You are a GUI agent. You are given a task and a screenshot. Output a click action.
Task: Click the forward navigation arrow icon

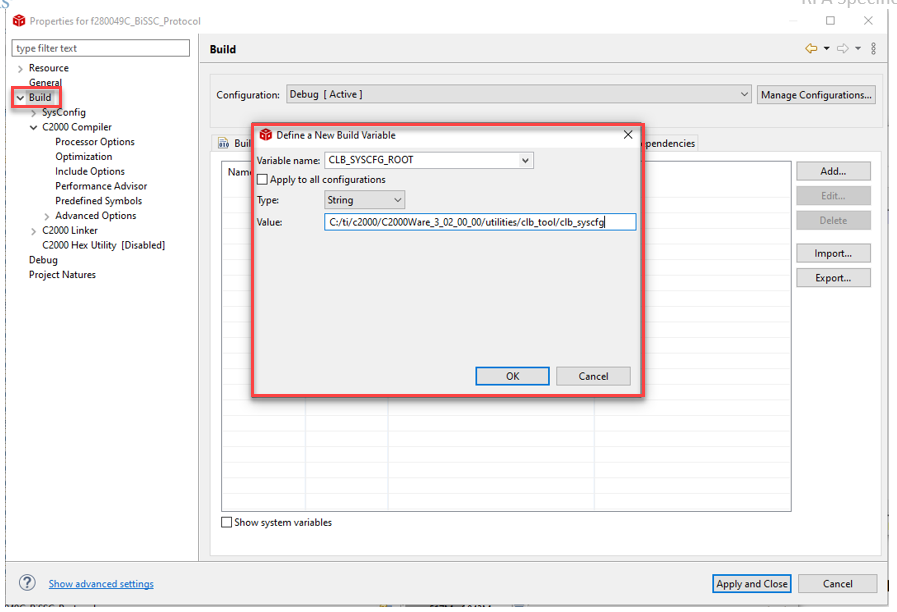842,49
